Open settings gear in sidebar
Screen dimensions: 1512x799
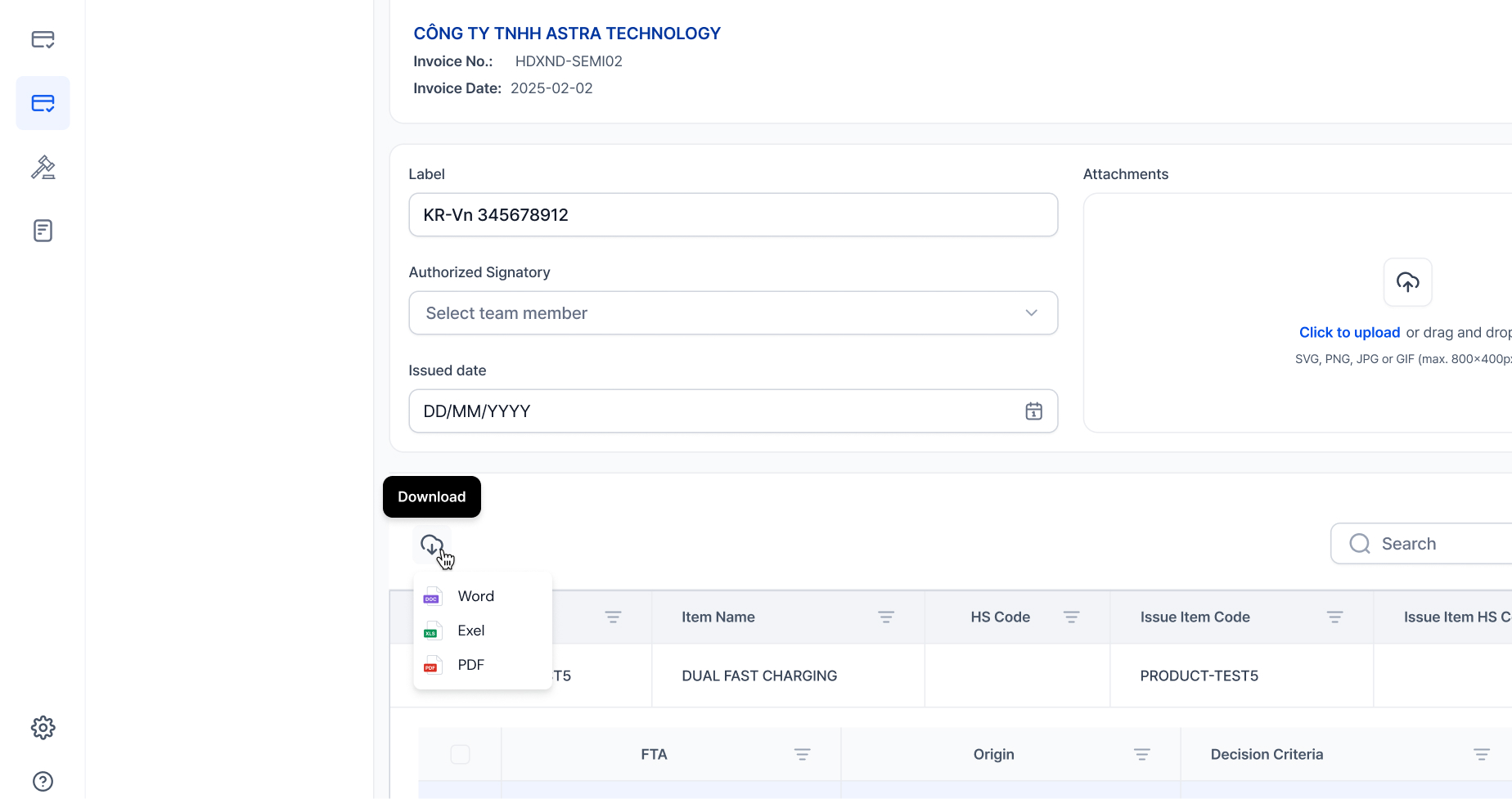pyautogui.click(x=43, y=727)
